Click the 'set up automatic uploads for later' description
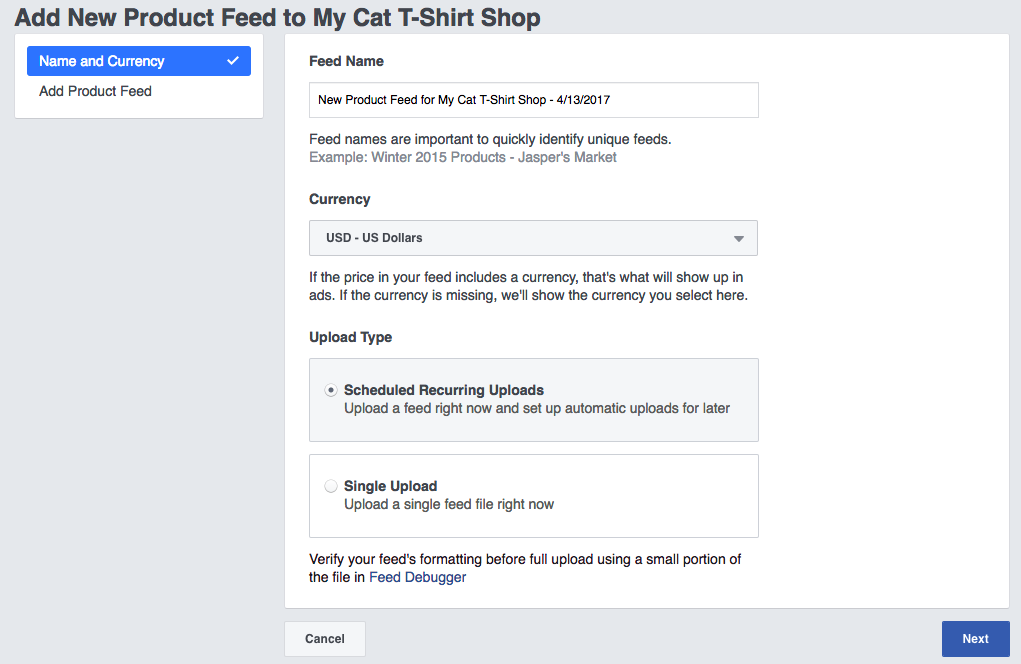1021x664 pixels. (537, 408)
